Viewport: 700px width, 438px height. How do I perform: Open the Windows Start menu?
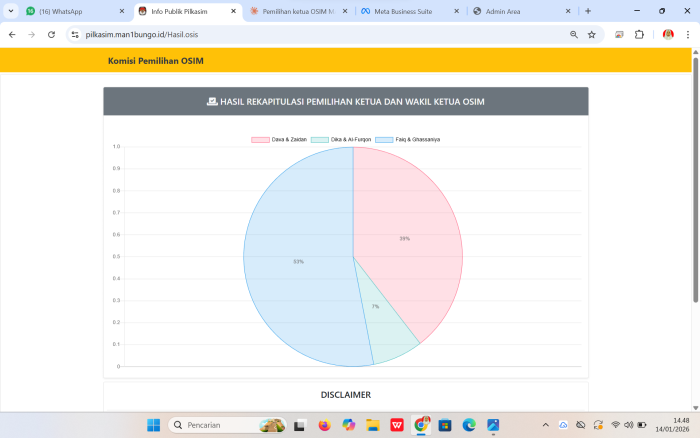click(x=153, y=425)
